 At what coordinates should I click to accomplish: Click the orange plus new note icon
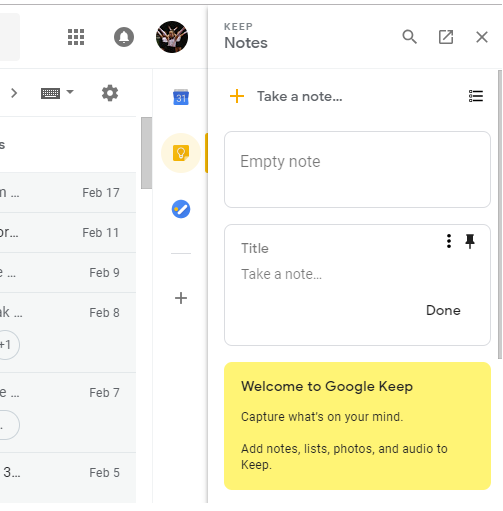coord(237,96)
